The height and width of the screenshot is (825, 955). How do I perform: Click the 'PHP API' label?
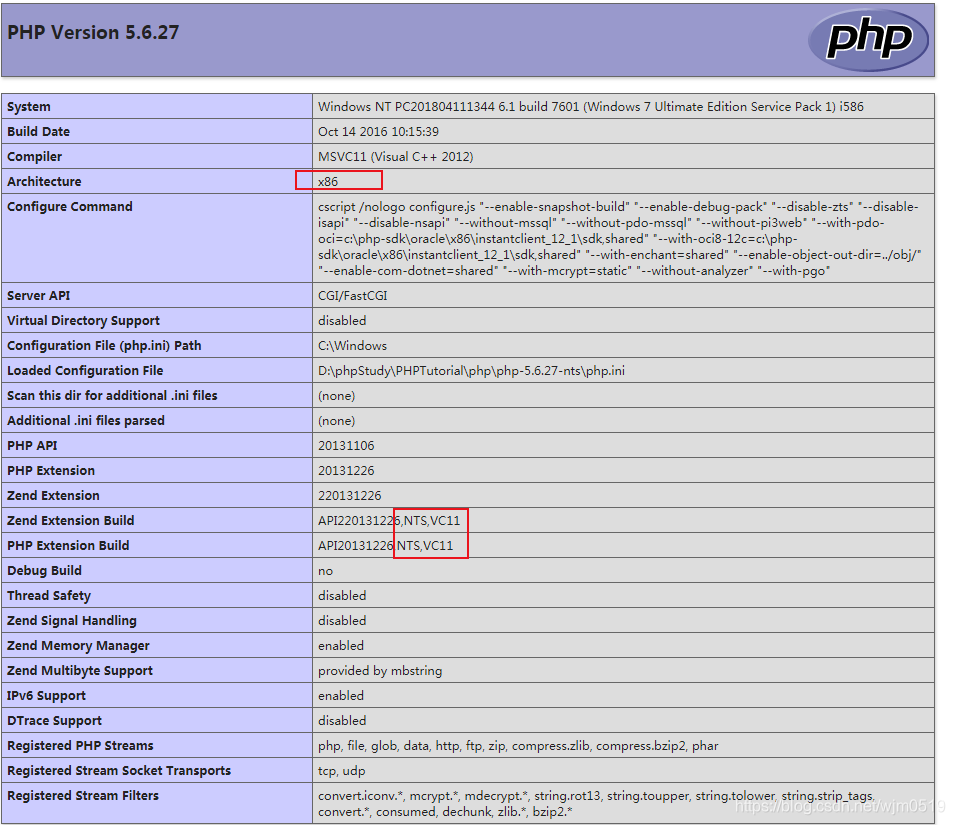coord(32,445)
